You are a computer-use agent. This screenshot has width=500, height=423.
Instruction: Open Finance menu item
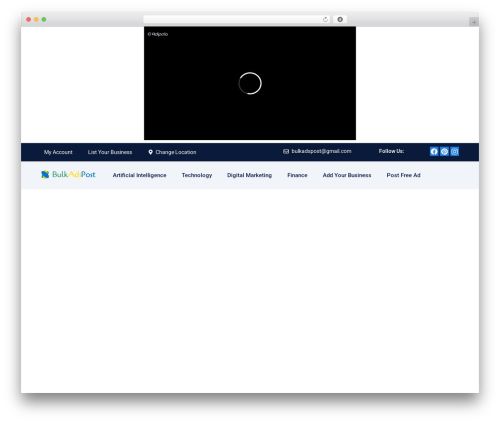pyautogui.click(x=297, y=175)
